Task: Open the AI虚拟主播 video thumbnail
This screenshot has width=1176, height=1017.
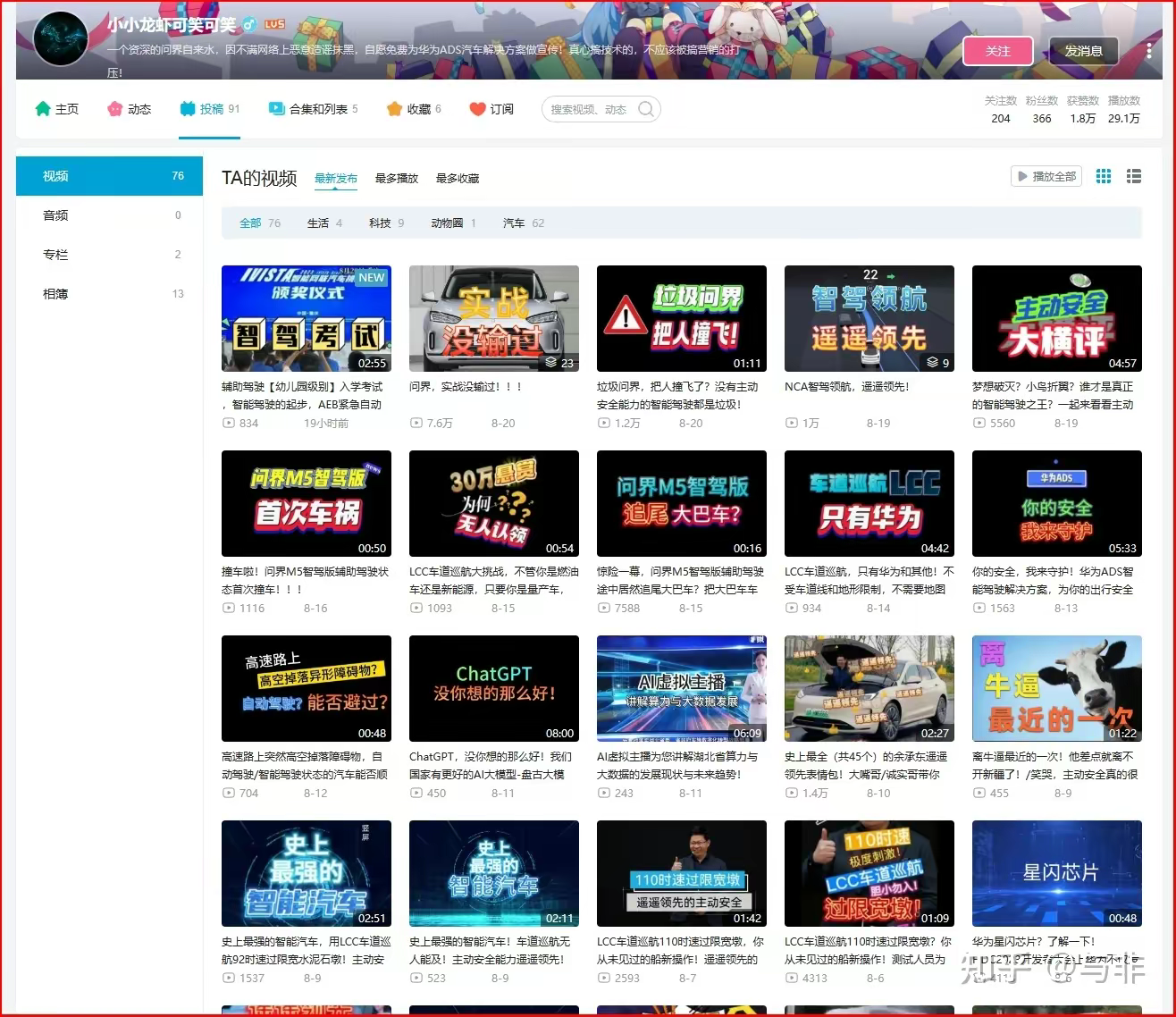Action: (x=682, y=688)
